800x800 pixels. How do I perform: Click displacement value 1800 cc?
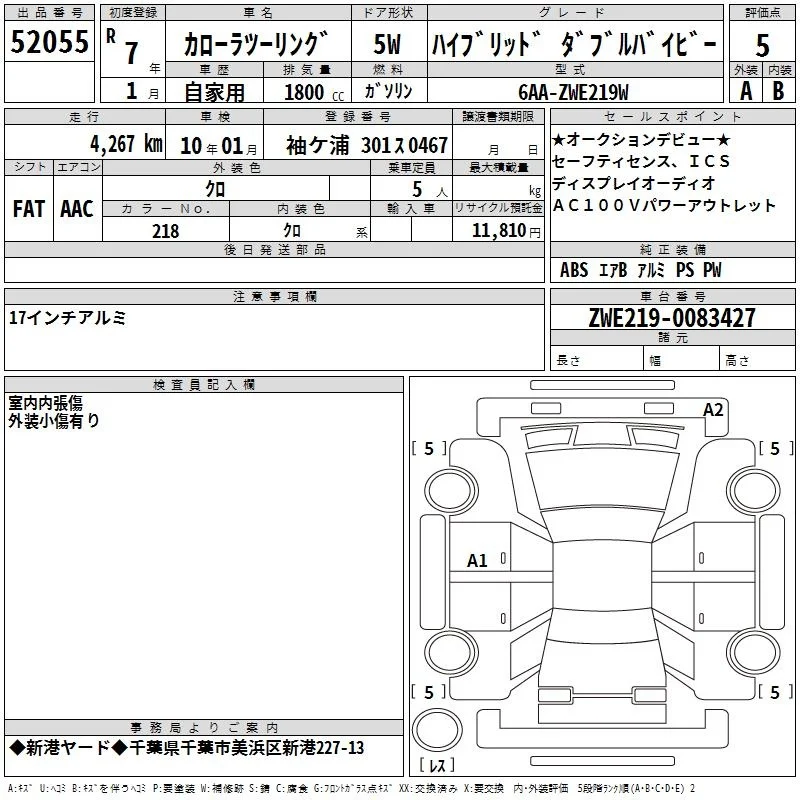tap(314, 93)
